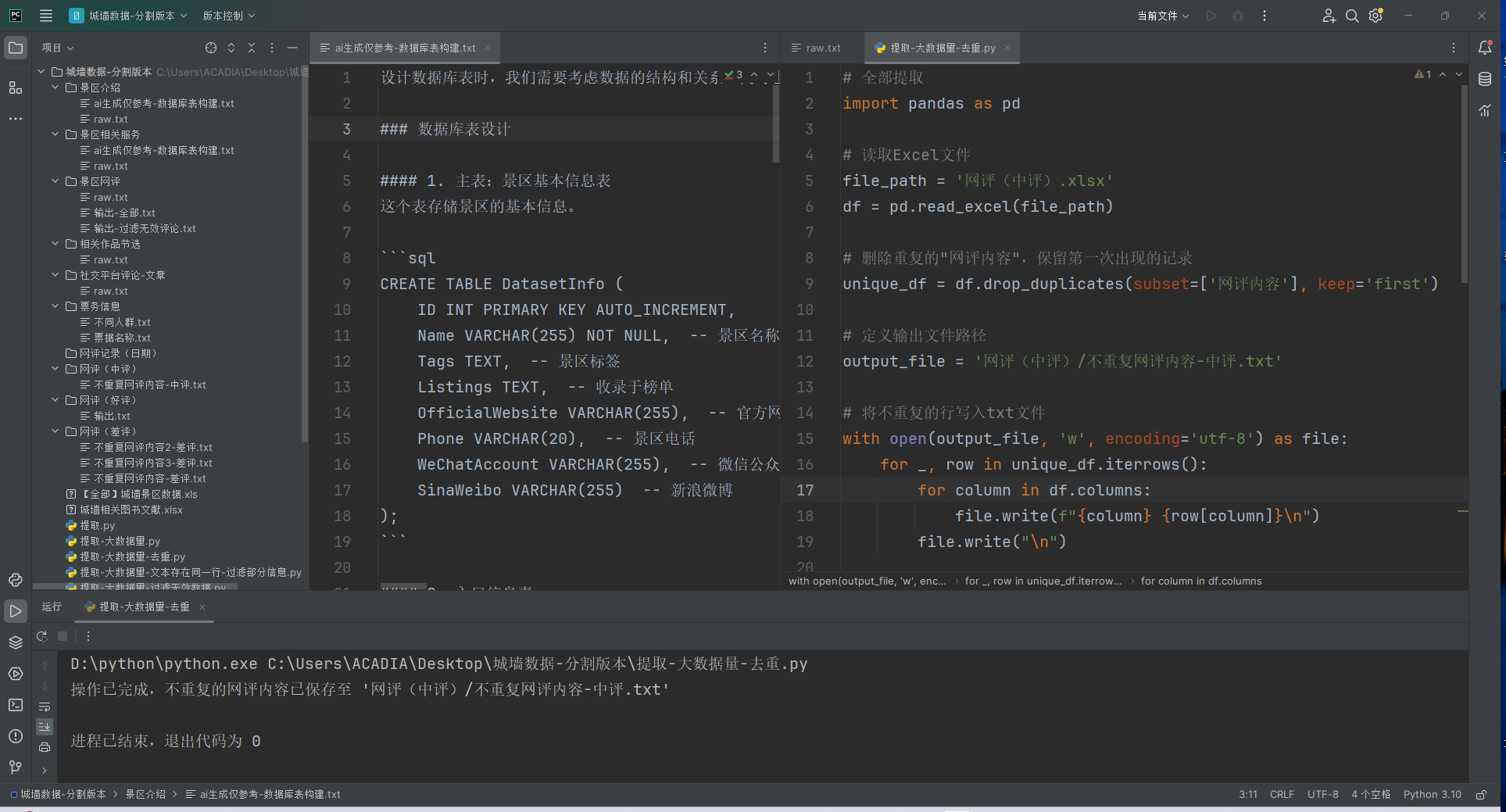The width and height of the screenshot is (1506, 812).
Task: Rerun the script in Run panel
Action: click(x=42, y=636)
